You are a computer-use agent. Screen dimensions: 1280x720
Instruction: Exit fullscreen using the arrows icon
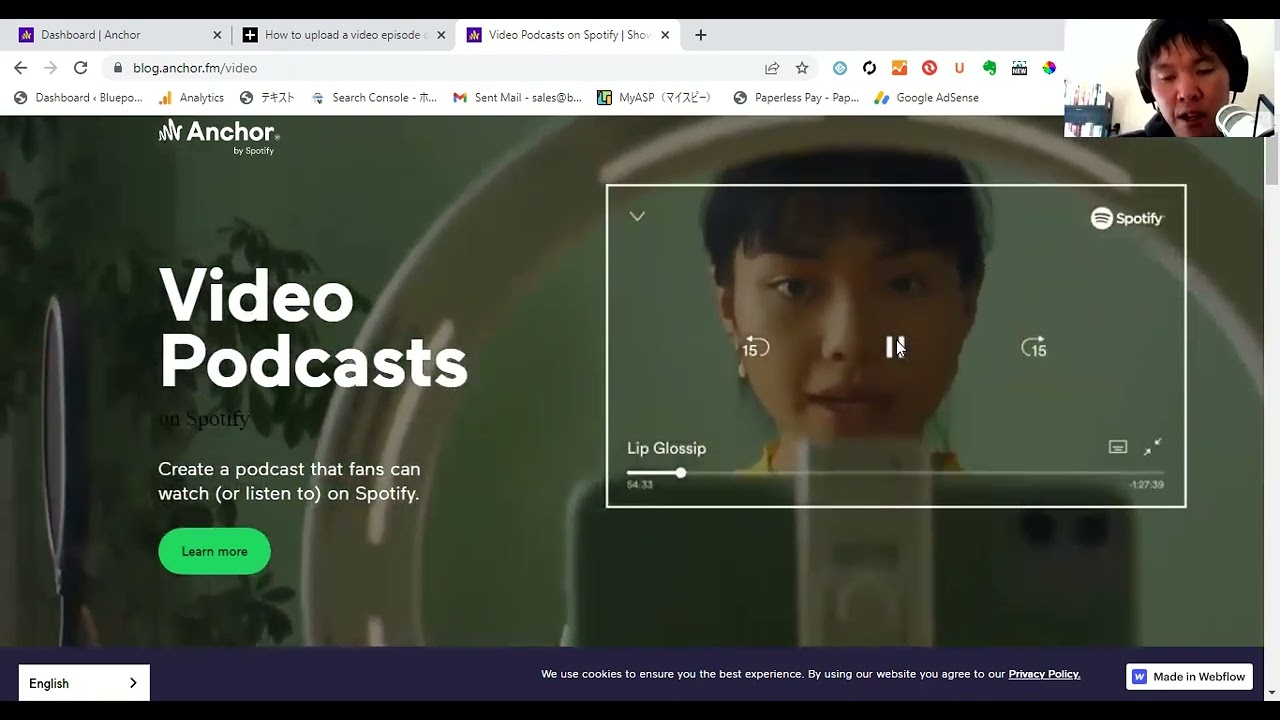1153,447
